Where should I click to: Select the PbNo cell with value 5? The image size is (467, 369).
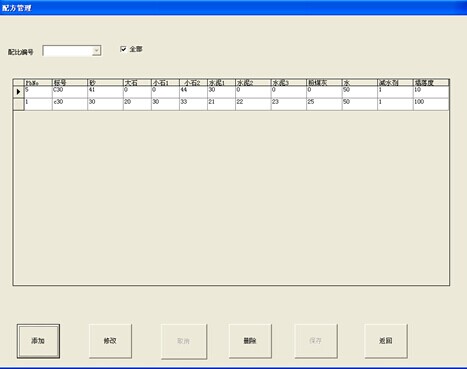pyautogui.click(x=38, y=92)
